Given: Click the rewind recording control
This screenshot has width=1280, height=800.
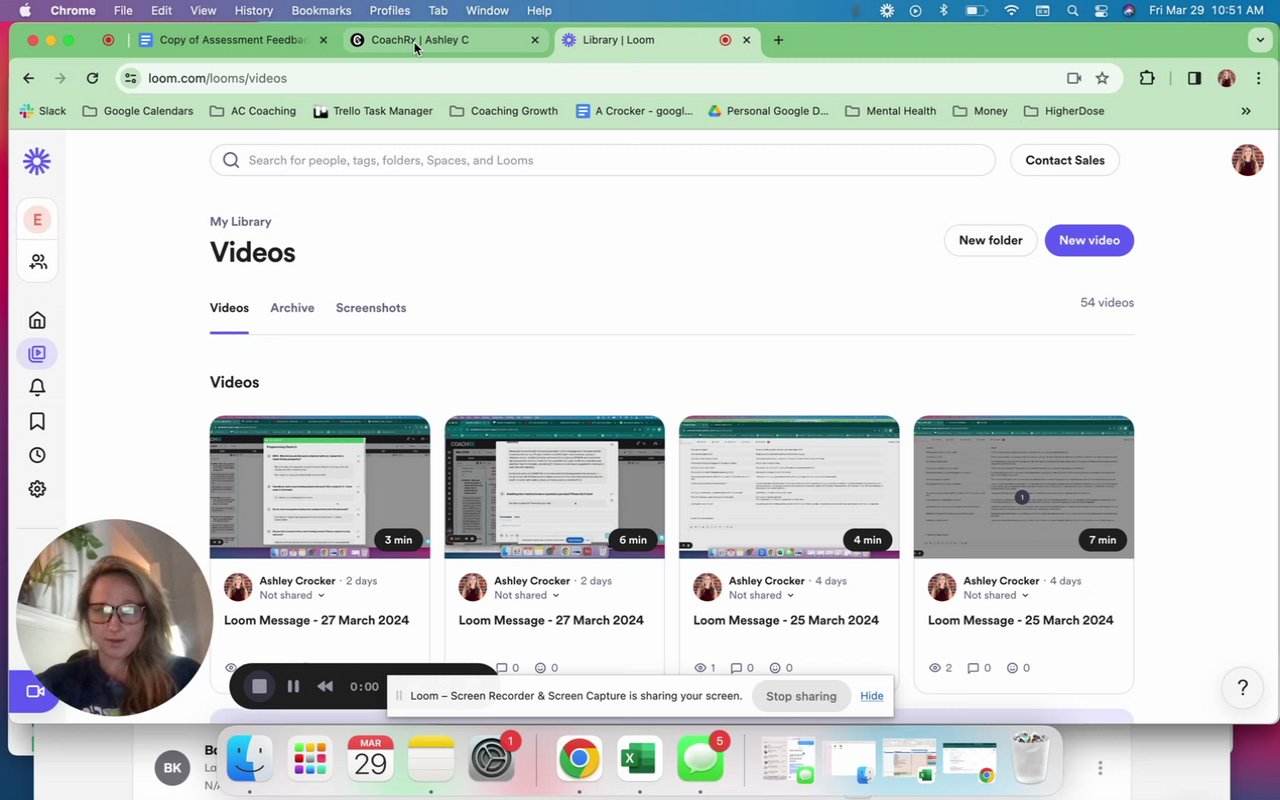Looking at the screenshot, I should coord(325,686).
